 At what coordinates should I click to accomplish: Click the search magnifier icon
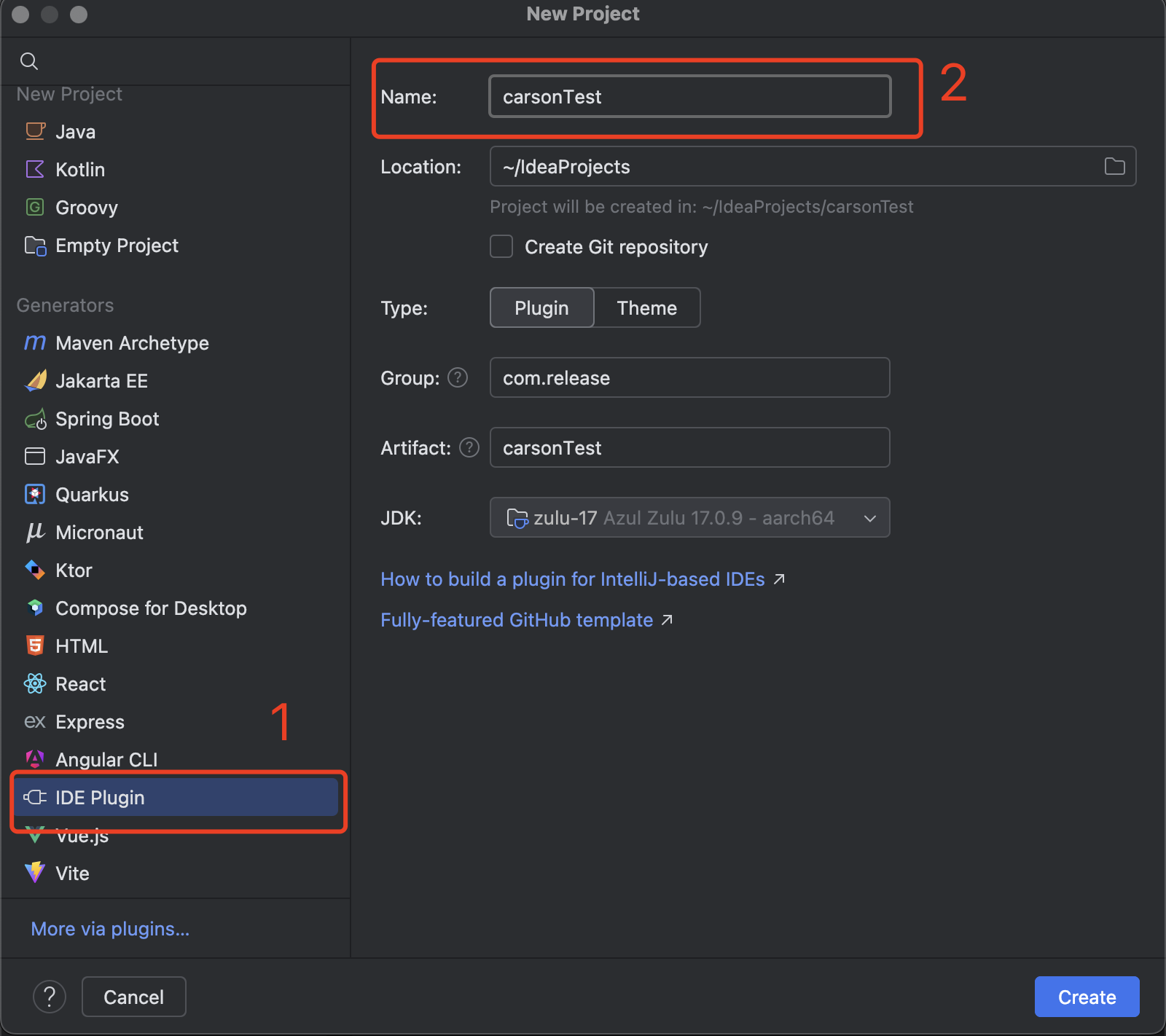[29, 61]
